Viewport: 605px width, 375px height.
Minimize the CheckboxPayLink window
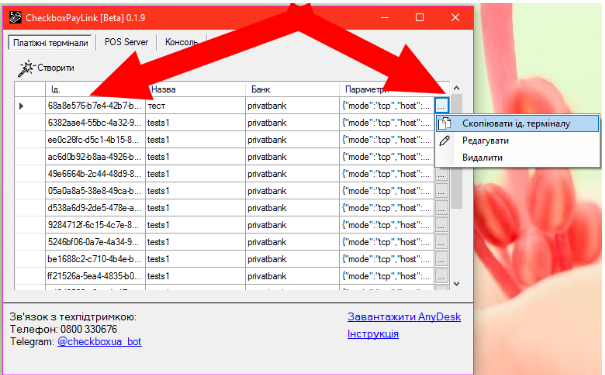point(385,17)
